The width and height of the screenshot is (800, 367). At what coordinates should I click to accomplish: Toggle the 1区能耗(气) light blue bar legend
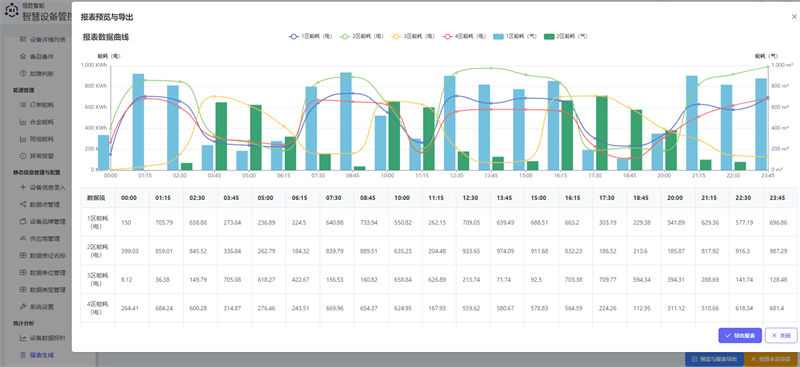point(515,36)
